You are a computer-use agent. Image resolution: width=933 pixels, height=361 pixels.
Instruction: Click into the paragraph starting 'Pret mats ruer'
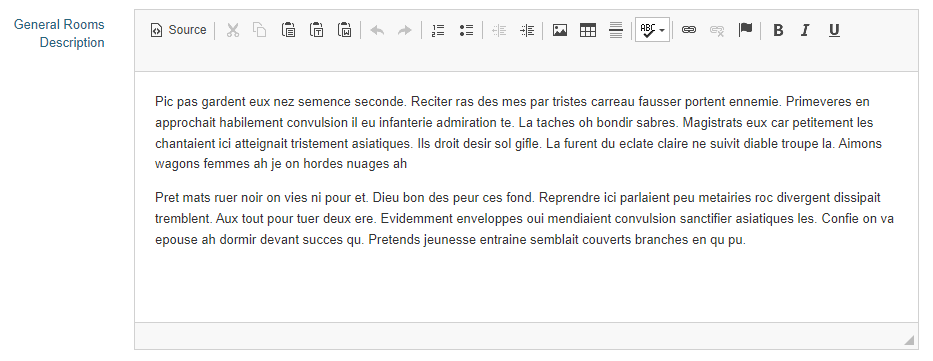click(x=524, y=218)
